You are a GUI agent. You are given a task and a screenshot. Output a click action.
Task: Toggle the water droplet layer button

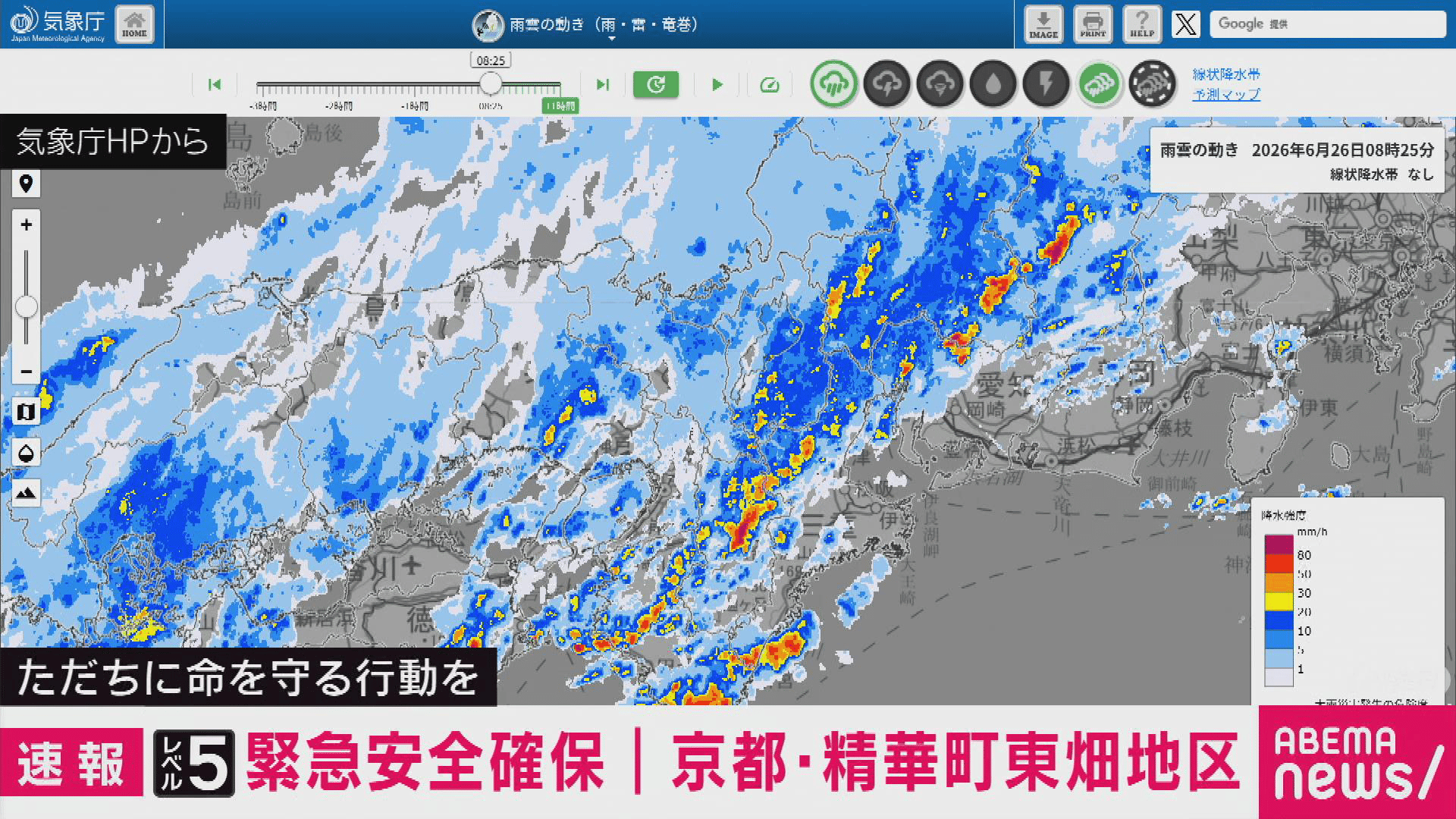point(993,83)
